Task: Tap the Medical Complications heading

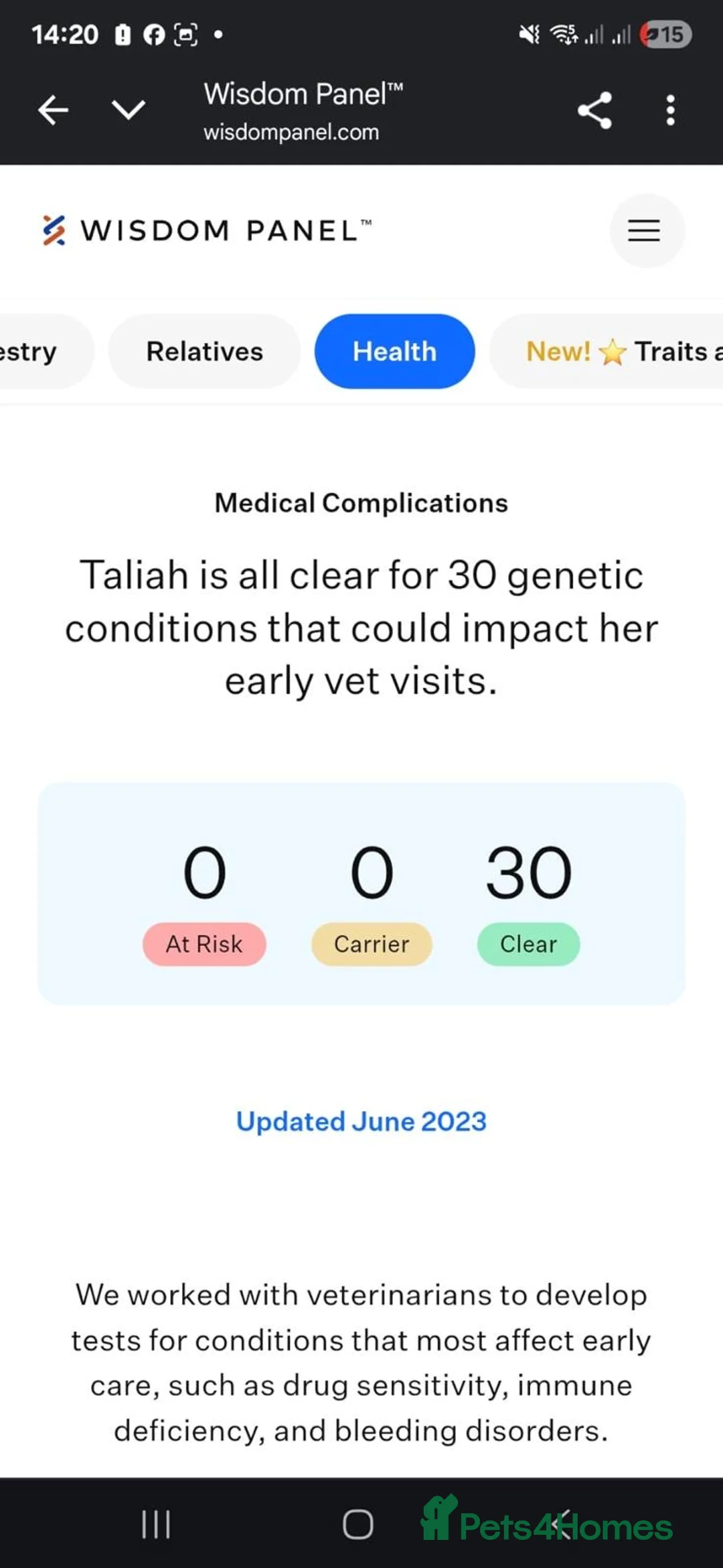Action: point(361,503)
